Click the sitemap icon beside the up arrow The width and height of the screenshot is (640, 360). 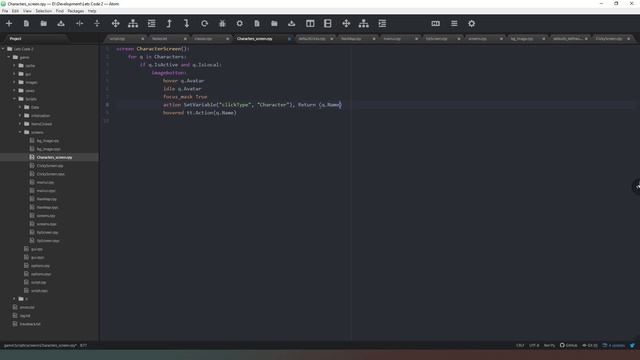pyautogui.click(x=133, y=24)
